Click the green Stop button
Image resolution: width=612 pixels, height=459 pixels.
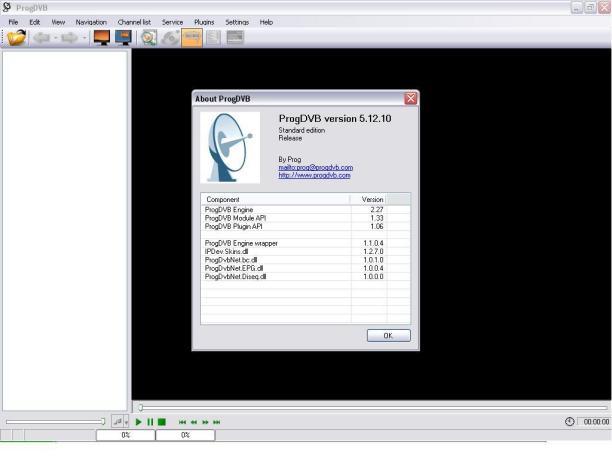click(x=162, y=422)
